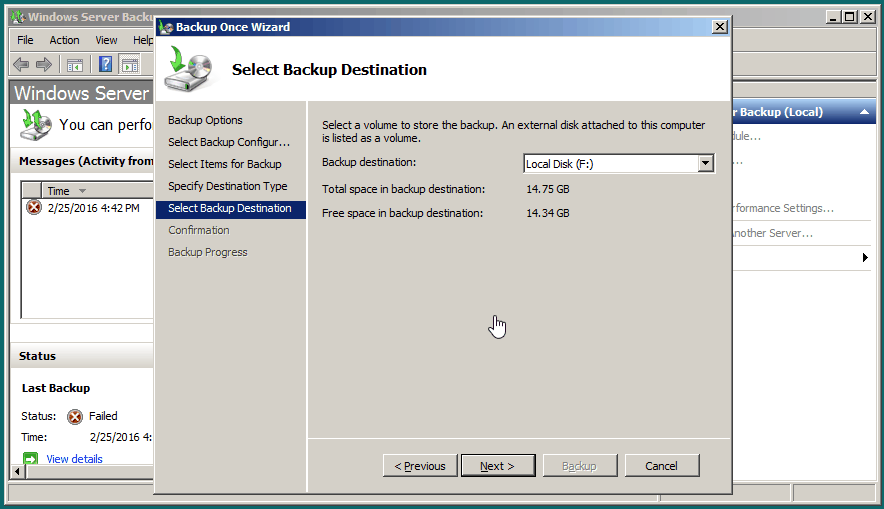
Task: Open the View details link
Action: click(74, 459)
